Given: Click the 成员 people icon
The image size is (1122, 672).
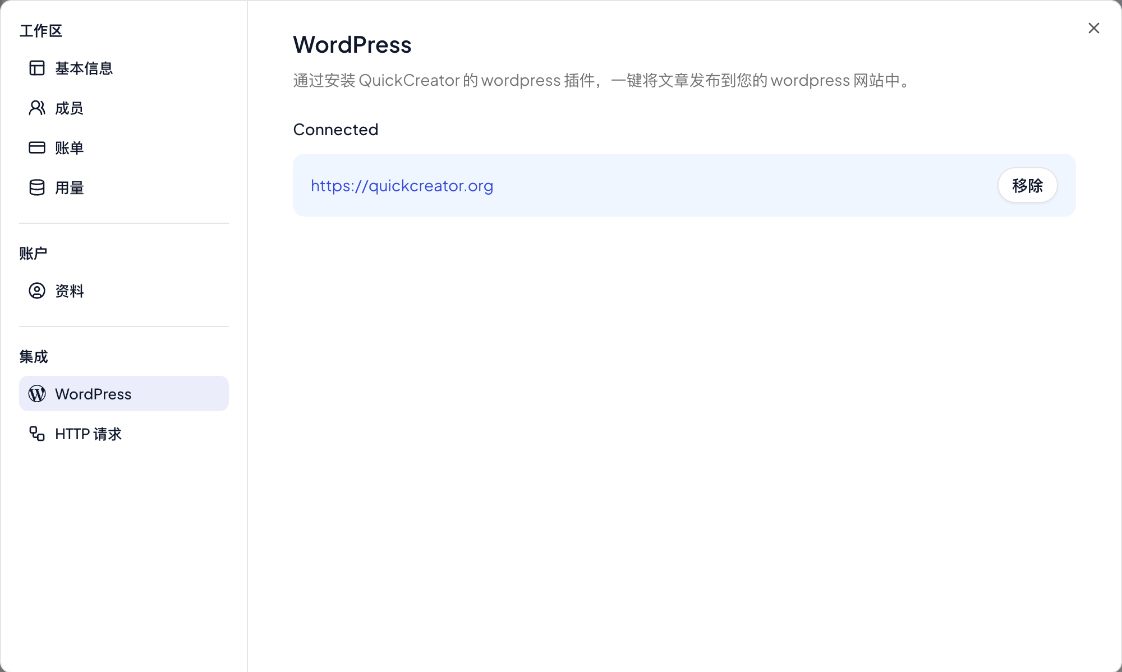Looking at the screenshot, I should [x=36, y=108].
